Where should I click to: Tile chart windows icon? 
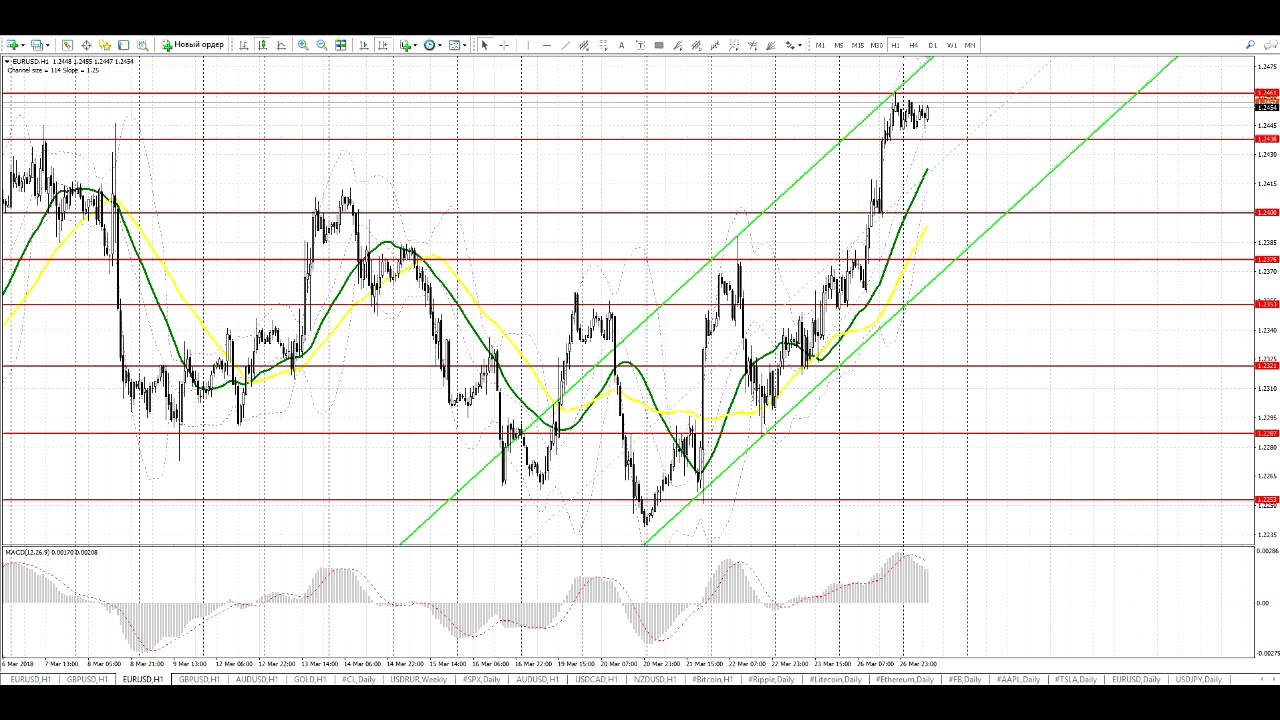[x=341, y=45]
